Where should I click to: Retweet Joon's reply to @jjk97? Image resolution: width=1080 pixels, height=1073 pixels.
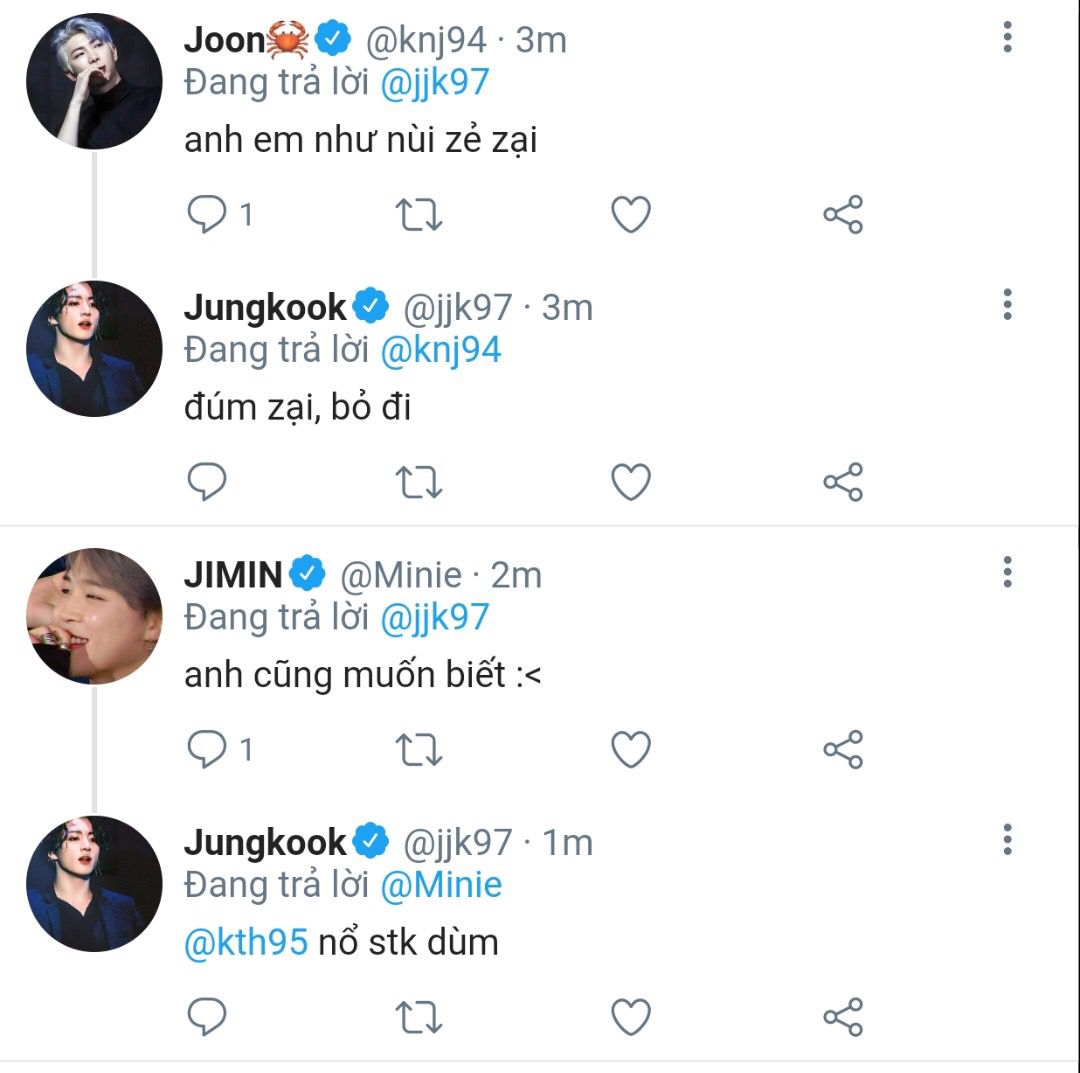419,214
